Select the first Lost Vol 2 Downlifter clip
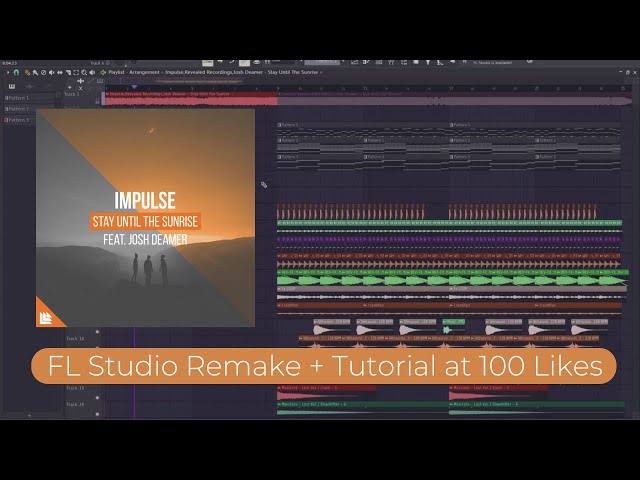This screenshot has width=640, height=480. (x=362, y=409)
